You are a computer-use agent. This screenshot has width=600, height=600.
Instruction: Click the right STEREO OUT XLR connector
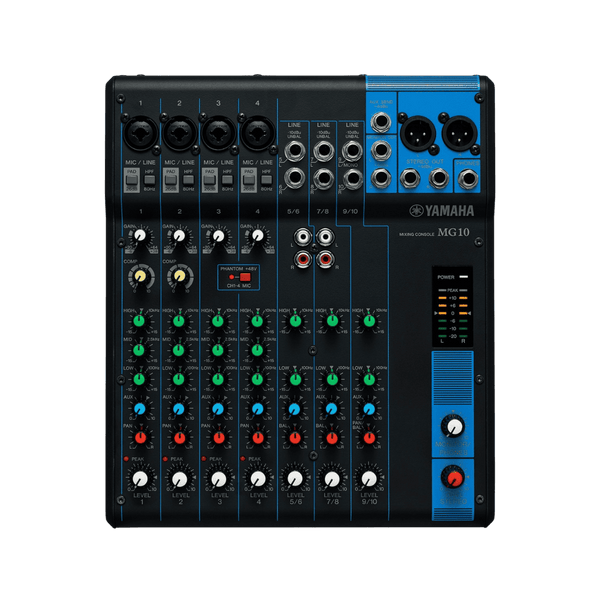(x=459, y=134)
